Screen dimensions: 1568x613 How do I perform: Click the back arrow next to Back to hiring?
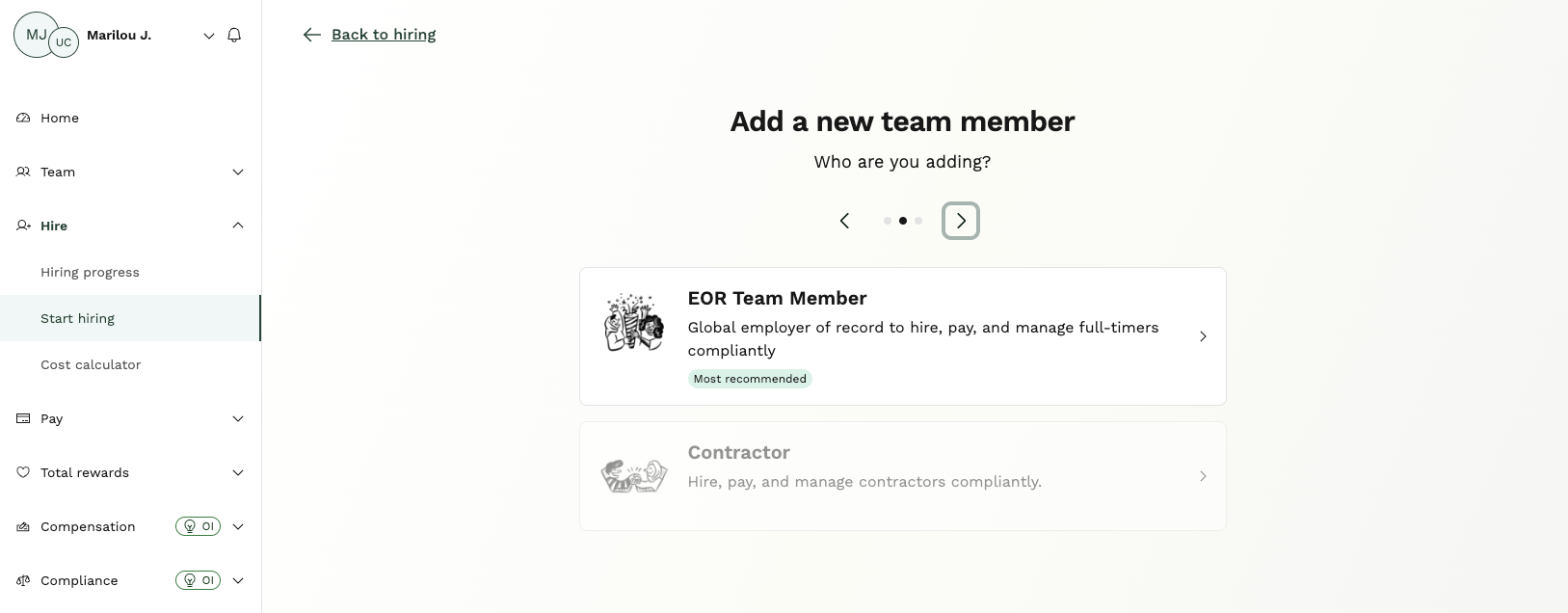(310, 34)
